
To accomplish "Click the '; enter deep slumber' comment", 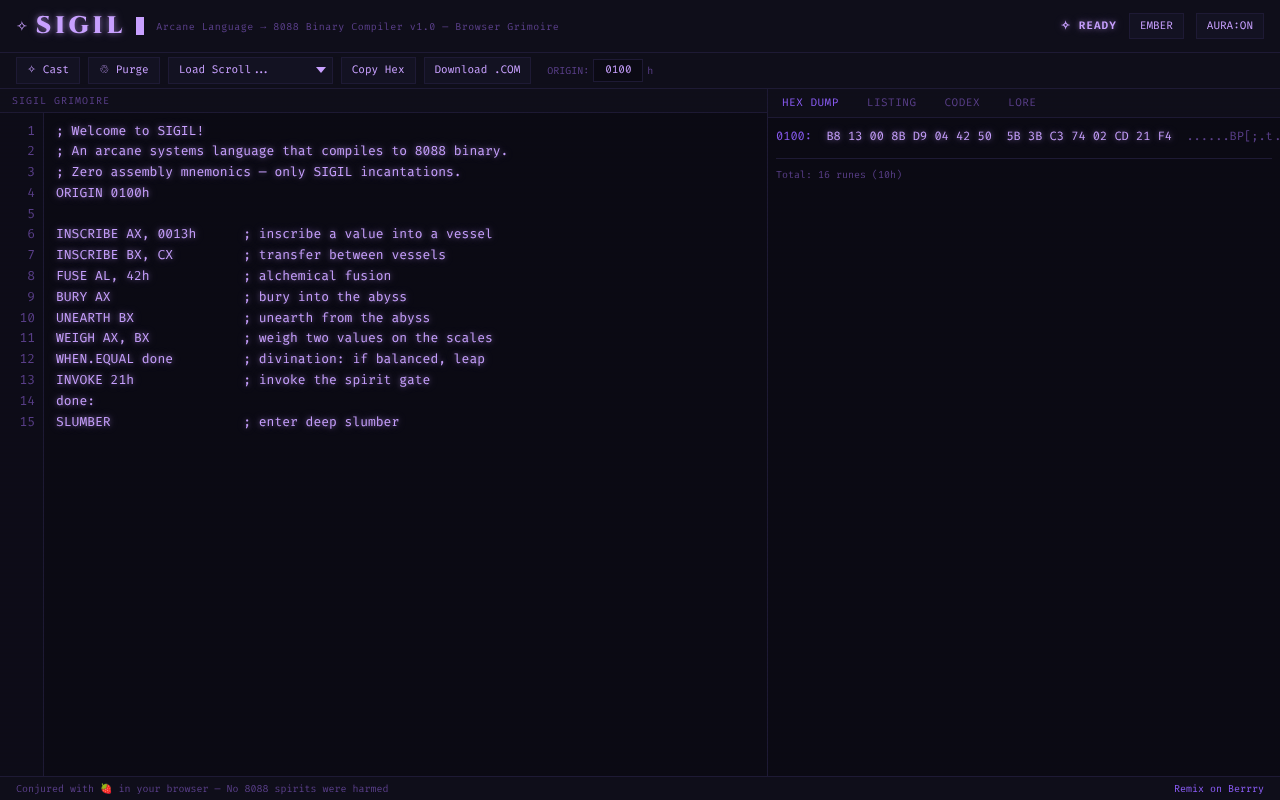I will (x=321, y=422).
